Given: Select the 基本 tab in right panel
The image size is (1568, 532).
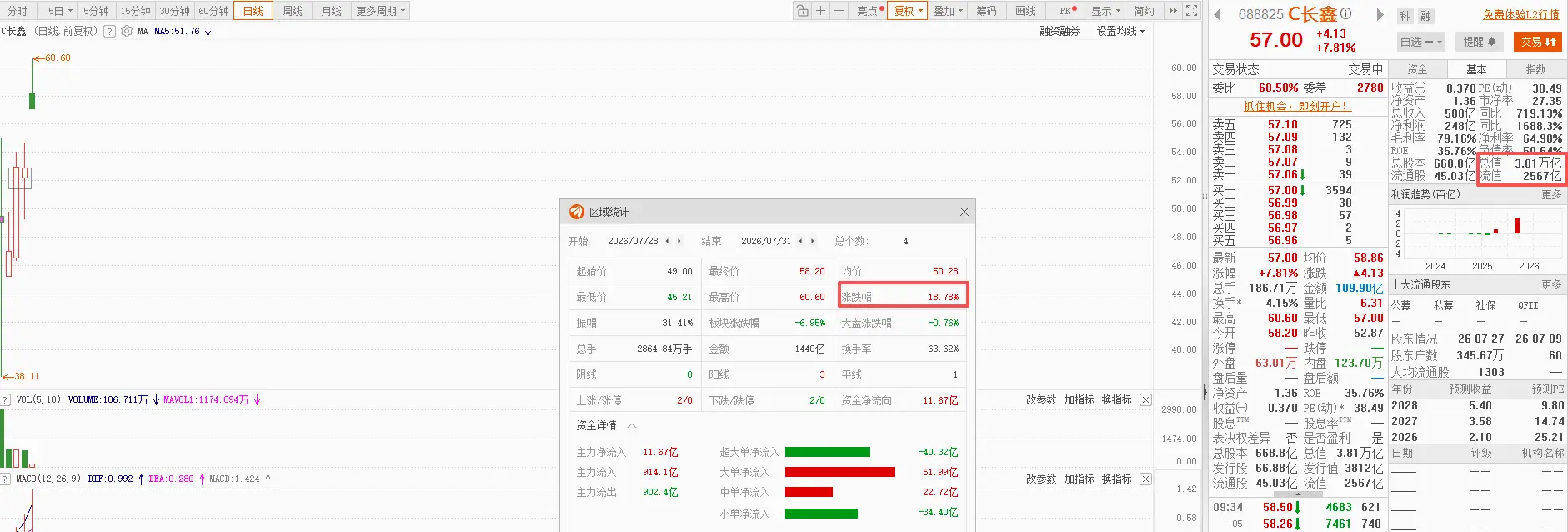Looking at the screenshot, I should click(1476, 69).
